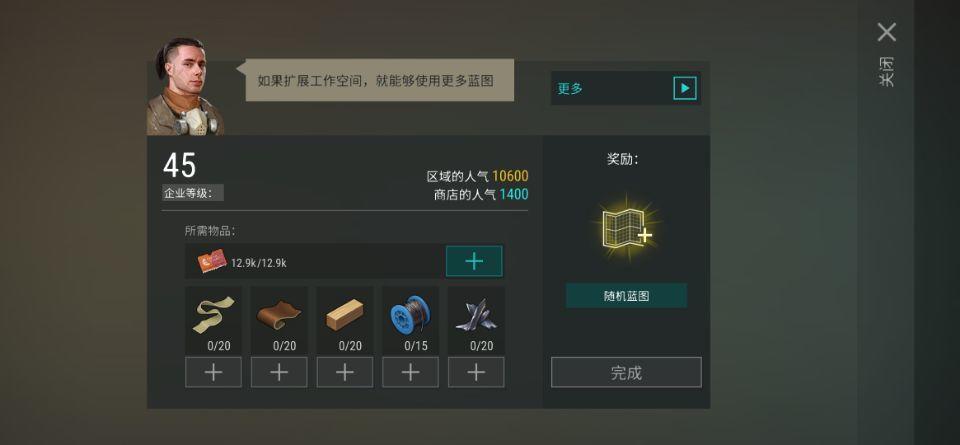Viewport: 960px width, 445px height.
Task: Click the play arrow beside 更多
Action: 684,88
